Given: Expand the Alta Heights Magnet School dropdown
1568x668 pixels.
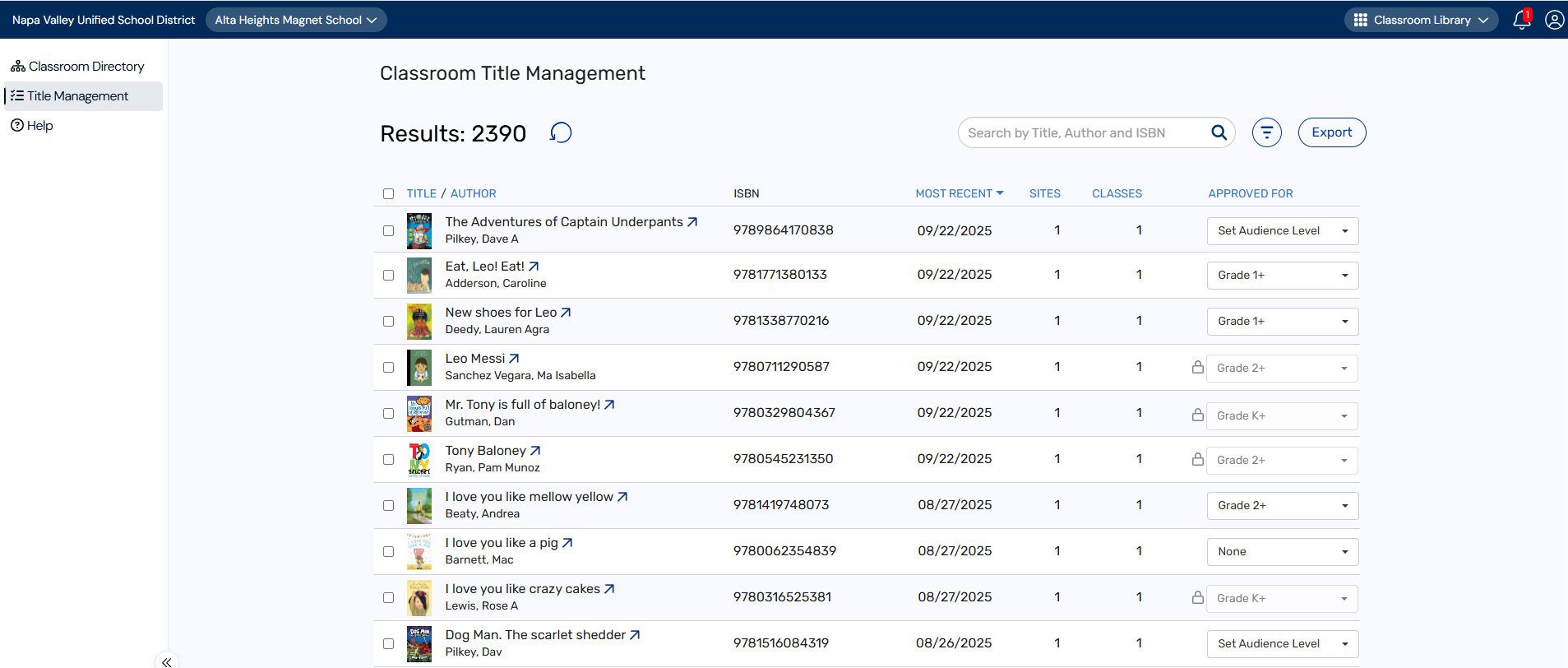Looking at the screenshot, I should tap(296, 20).
